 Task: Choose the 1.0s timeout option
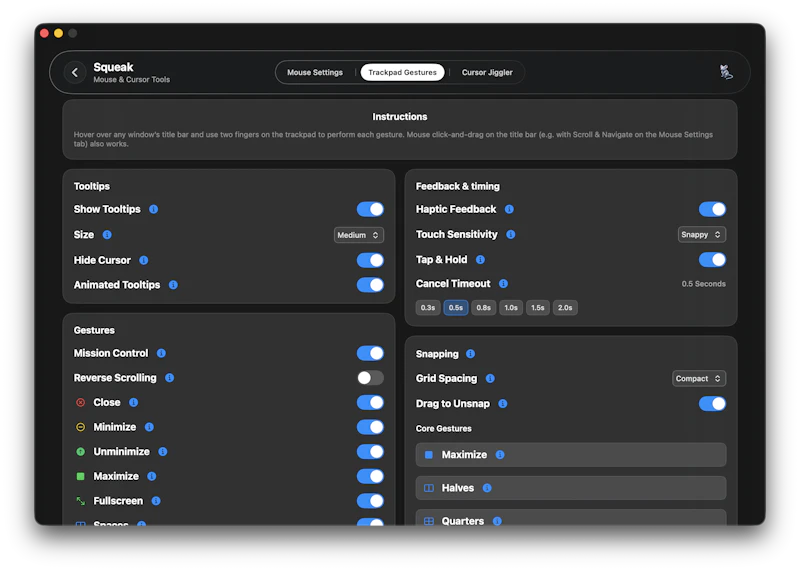coord(511,308)
